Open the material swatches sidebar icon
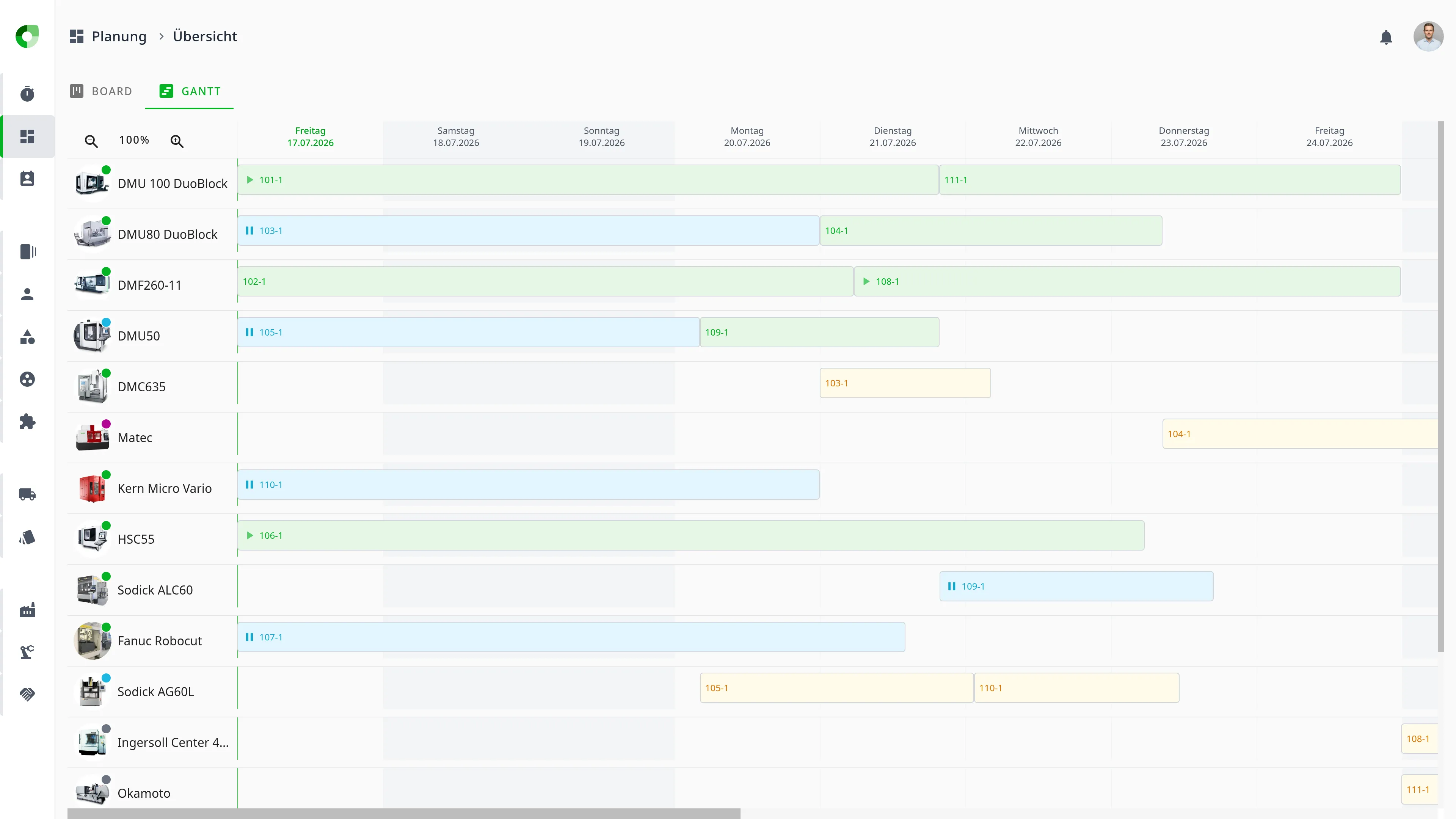The height and width of the screenshot is (819, 1456). click(x=27, y=537)
